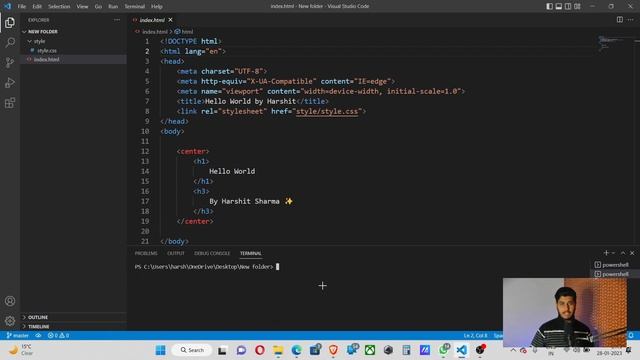Switch to the PROBLEMS panel tab
The image size is (640, 360).
tap(146, 253)
